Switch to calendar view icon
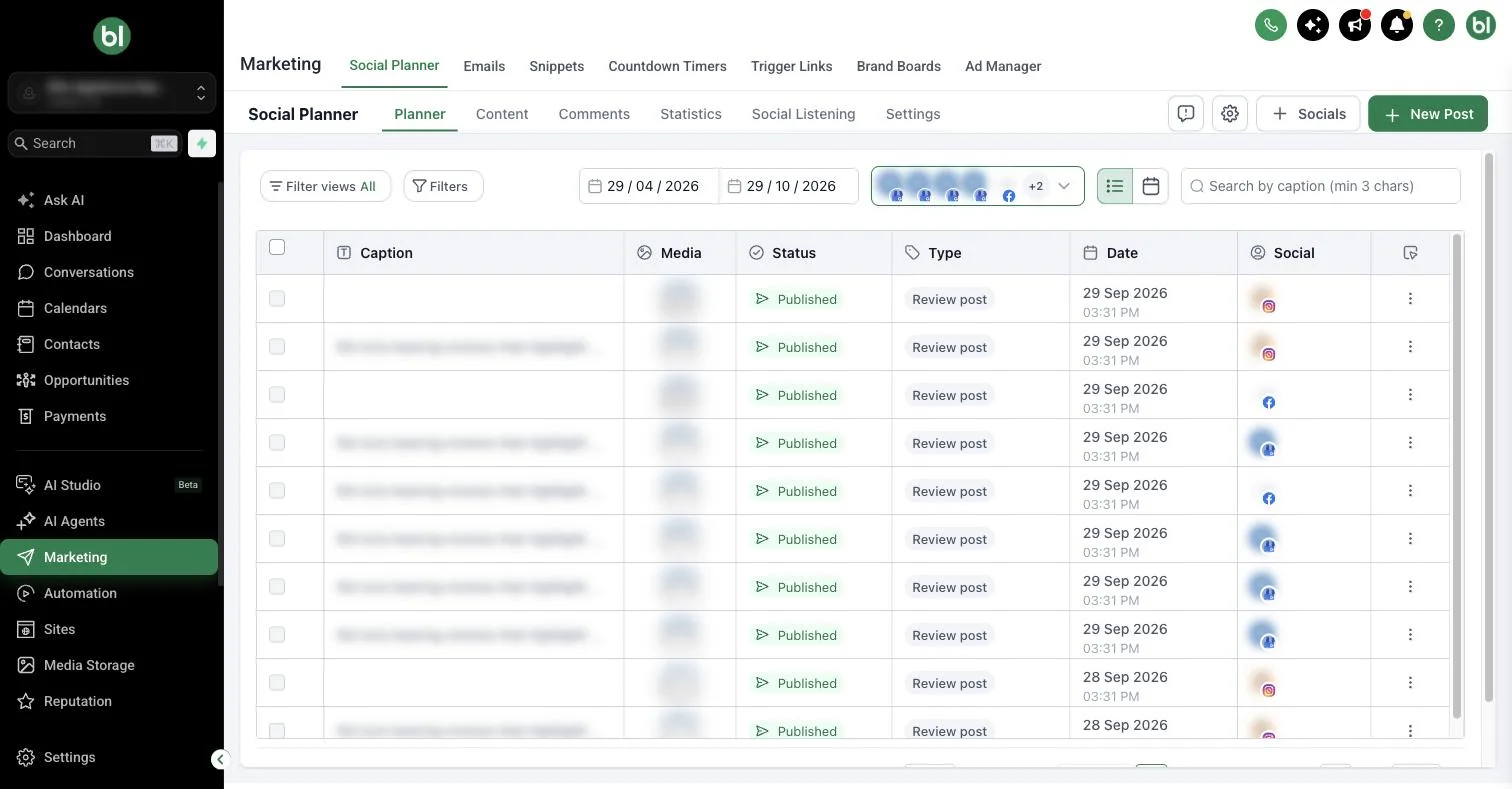This screenshot has height=789, width=1512. 1151,186
